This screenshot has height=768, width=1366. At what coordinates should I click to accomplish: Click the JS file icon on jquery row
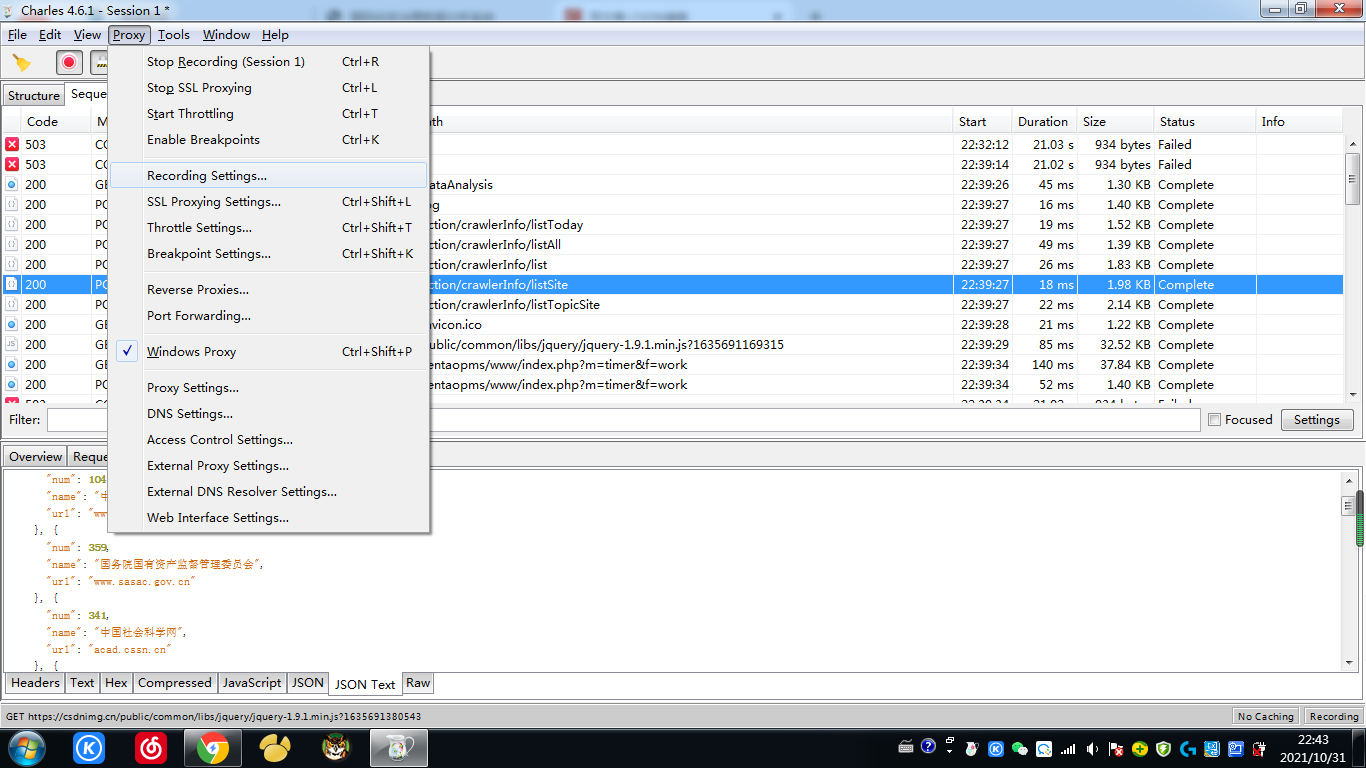point(12,345)
